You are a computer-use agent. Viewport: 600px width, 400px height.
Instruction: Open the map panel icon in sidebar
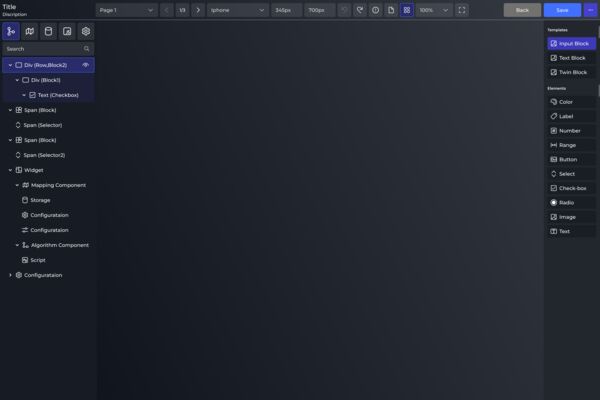29,31
